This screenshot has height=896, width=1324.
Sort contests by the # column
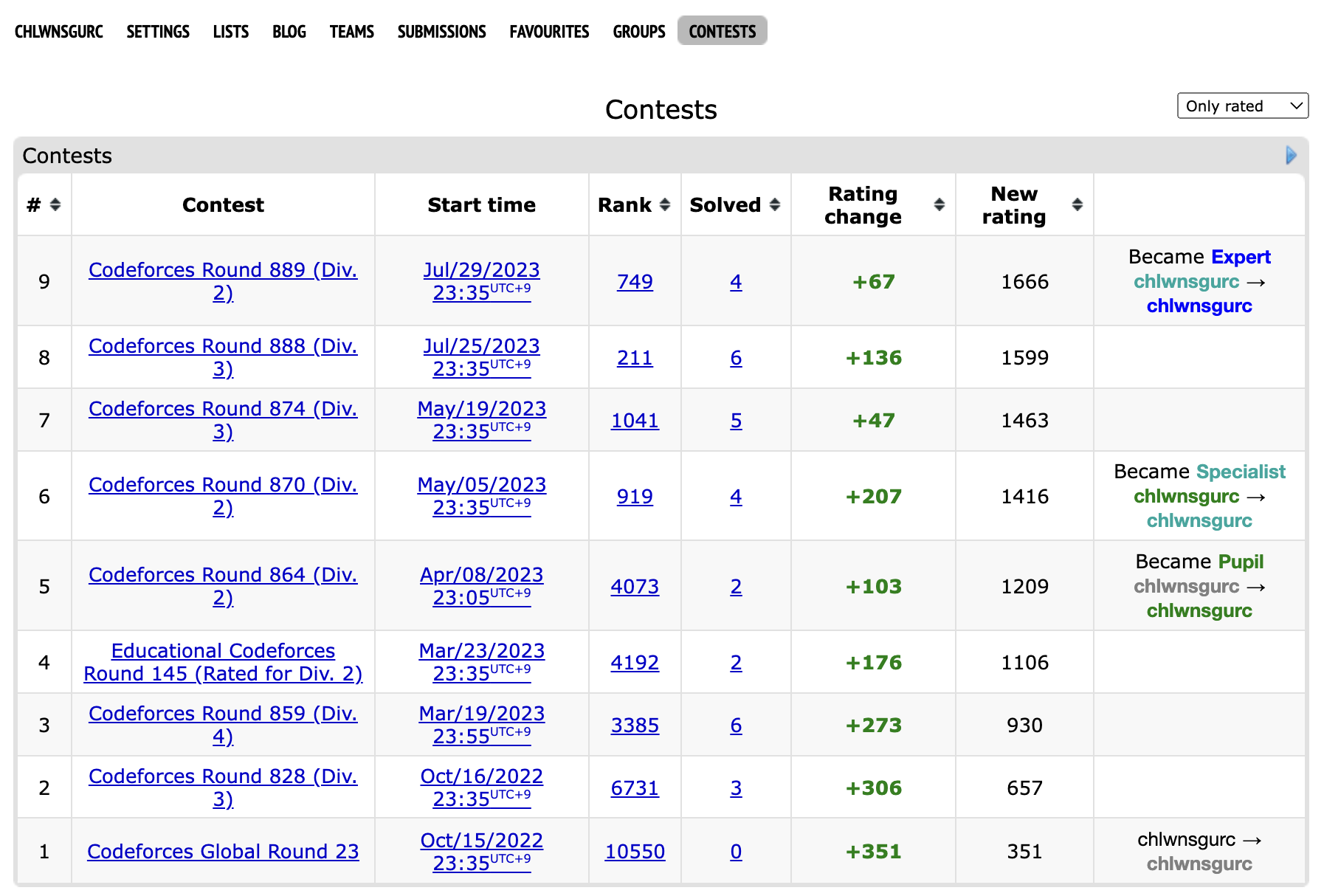coord(55,205)
